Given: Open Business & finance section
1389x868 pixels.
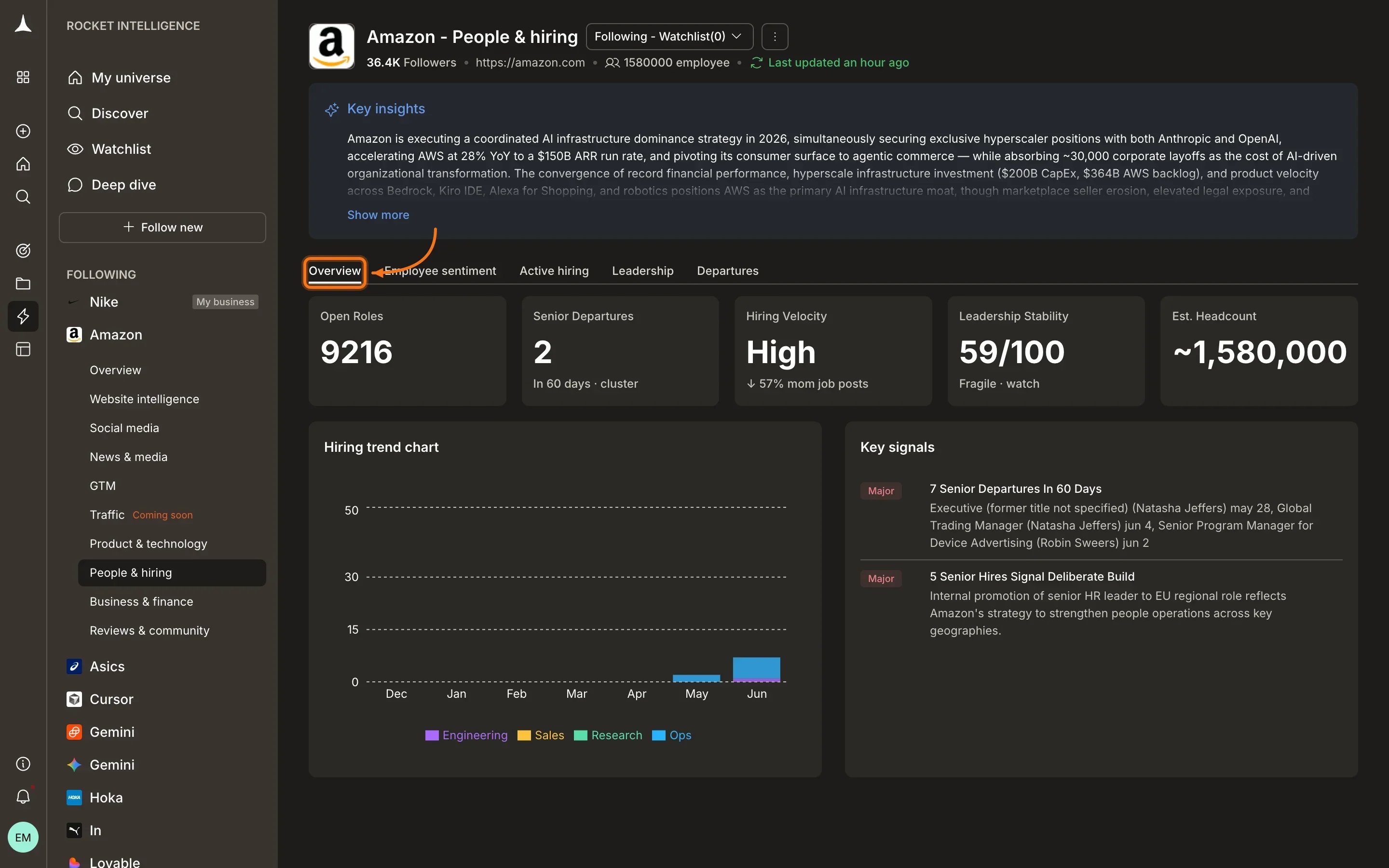Looking at the screenshot, I should (141, 602).
